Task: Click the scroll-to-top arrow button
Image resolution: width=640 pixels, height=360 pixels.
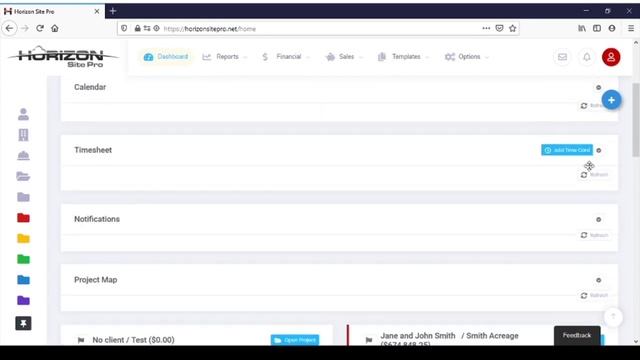Action: pos(613,316)
